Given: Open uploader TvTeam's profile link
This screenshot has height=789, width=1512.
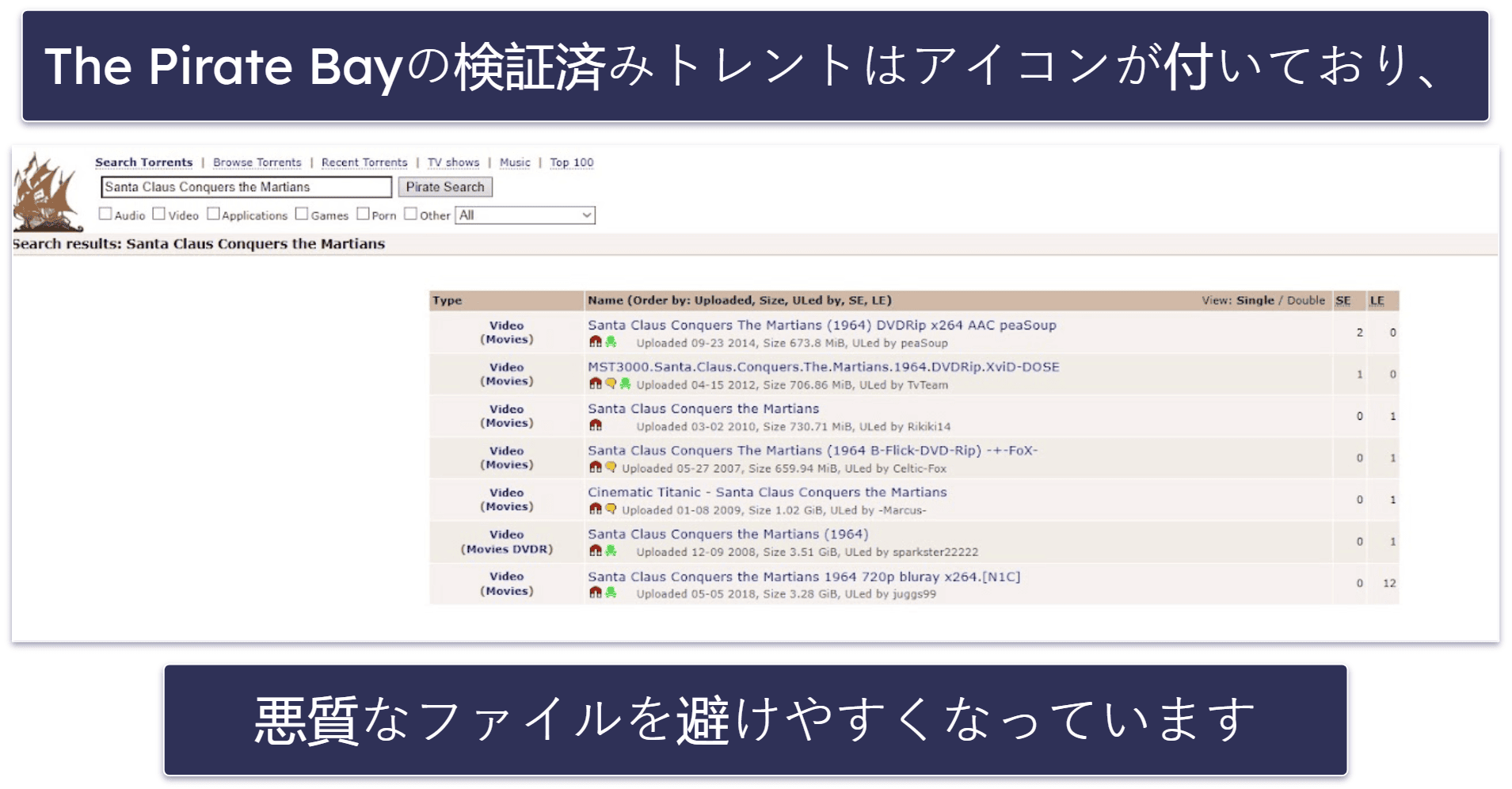Looking at the screenshot, I should pyautogui.click(x=927, y=385).
